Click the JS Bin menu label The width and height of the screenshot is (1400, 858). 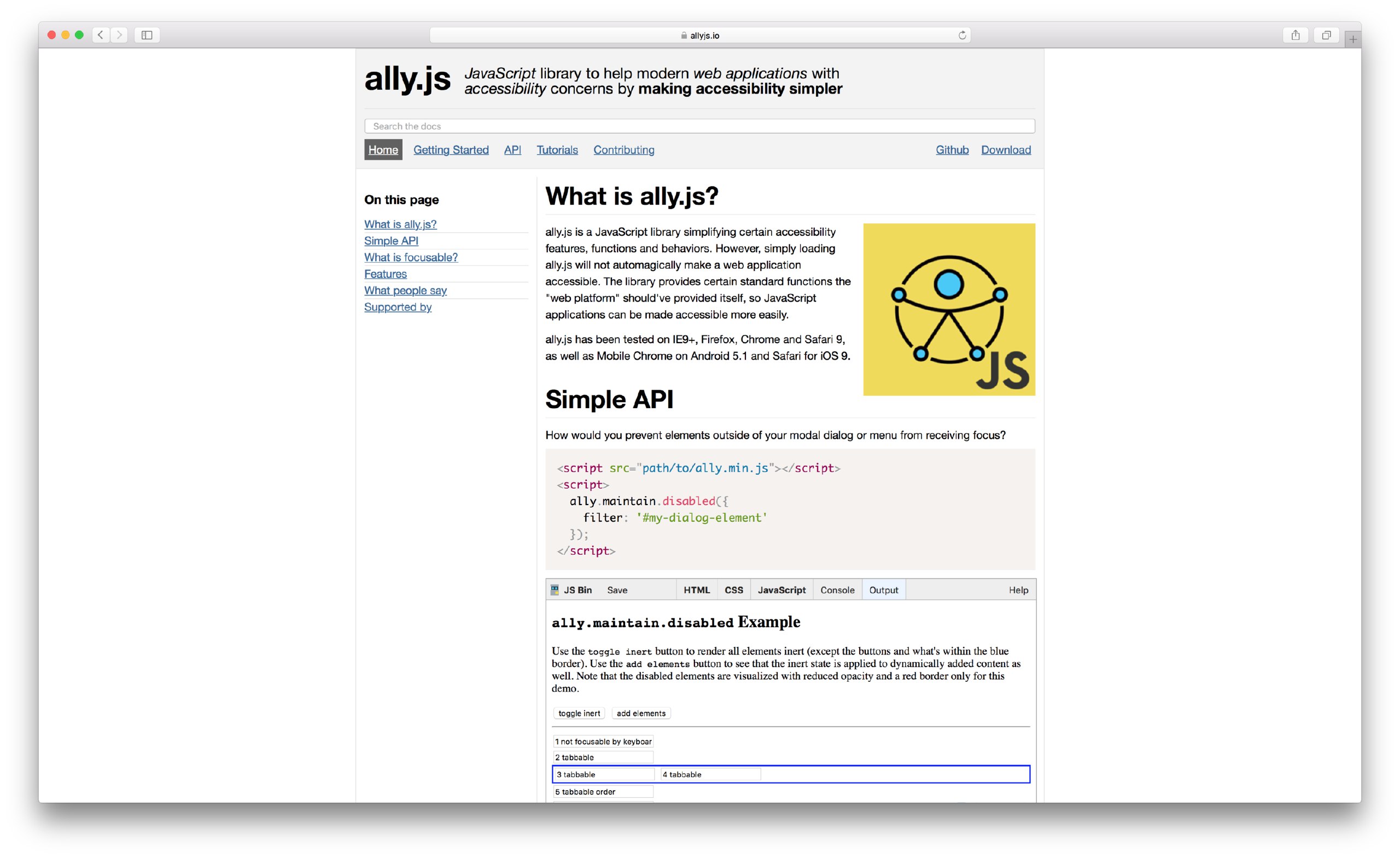[578, 590]
